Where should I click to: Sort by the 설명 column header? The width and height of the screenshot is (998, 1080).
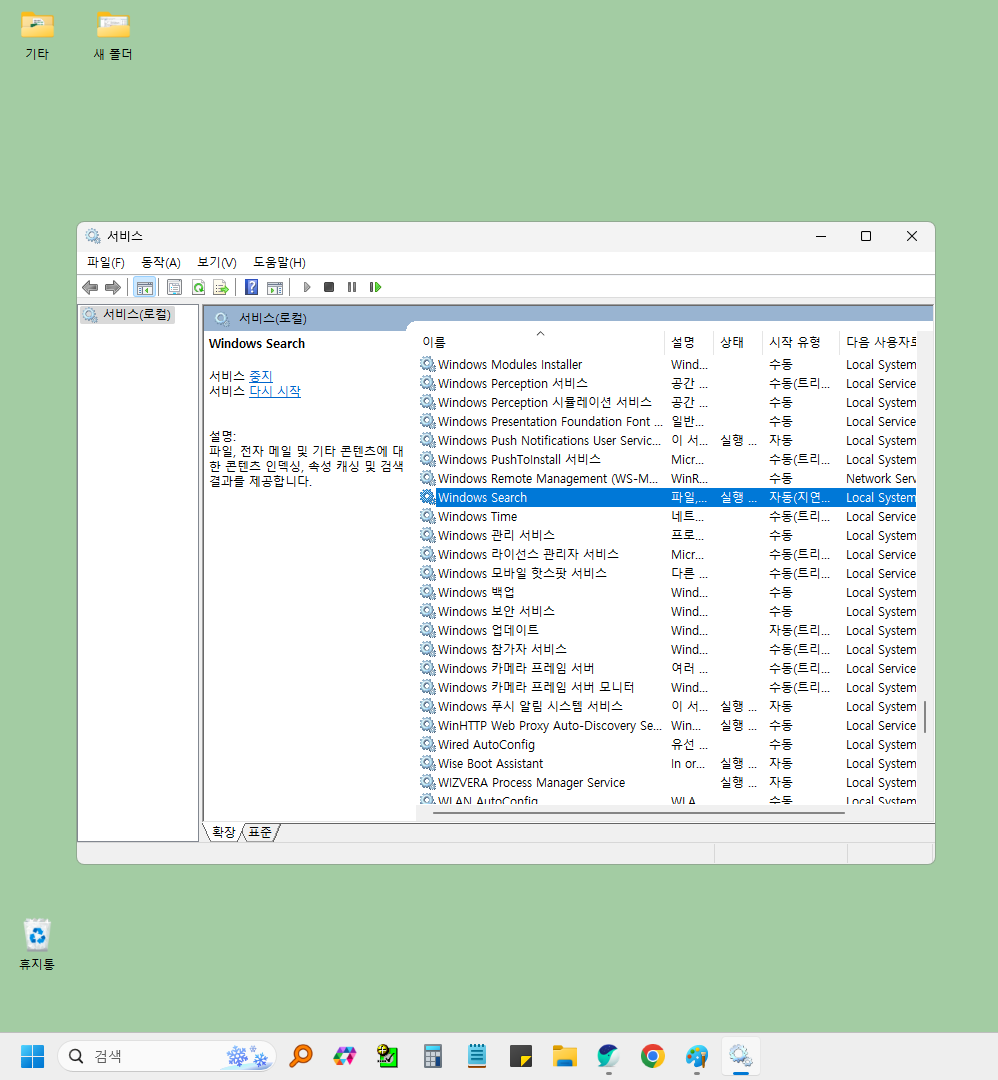coord(689,342)
